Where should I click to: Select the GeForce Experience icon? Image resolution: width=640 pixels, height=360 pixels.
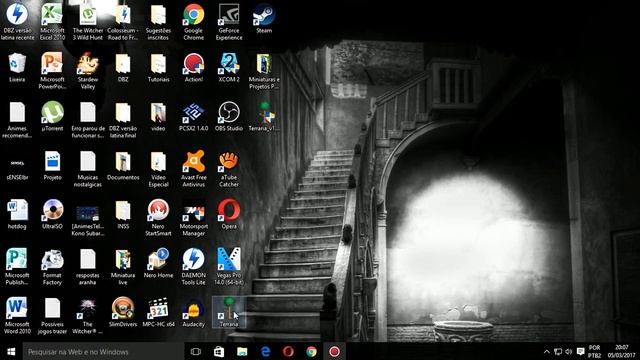pos(229,22)
